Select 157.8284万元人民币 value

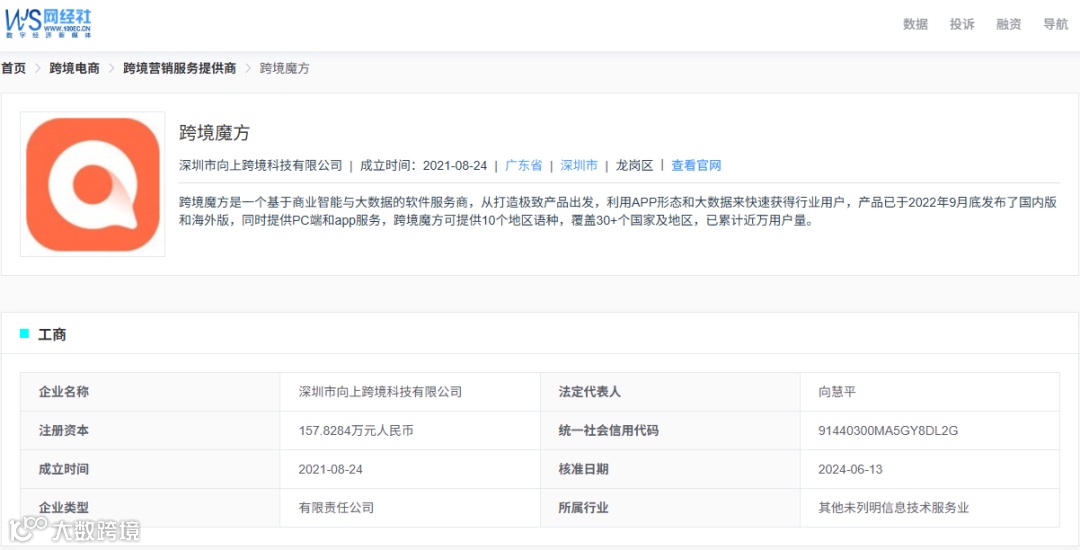tap(356, 431)
